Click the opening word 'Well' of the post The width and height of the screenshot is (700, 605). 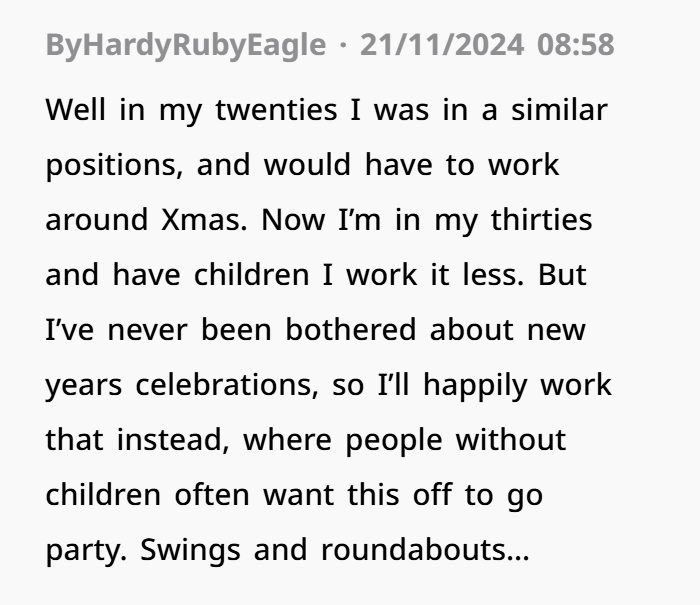coord(76,110)
